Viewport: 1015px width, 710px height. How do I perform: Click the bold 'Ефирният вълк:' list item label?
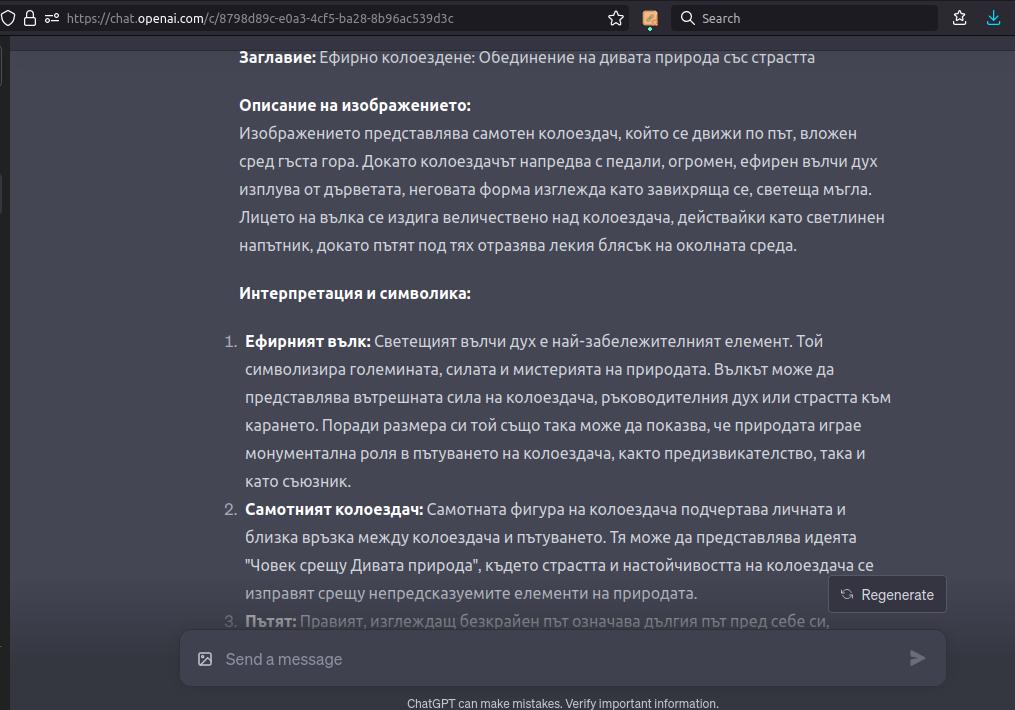point(307,342)
